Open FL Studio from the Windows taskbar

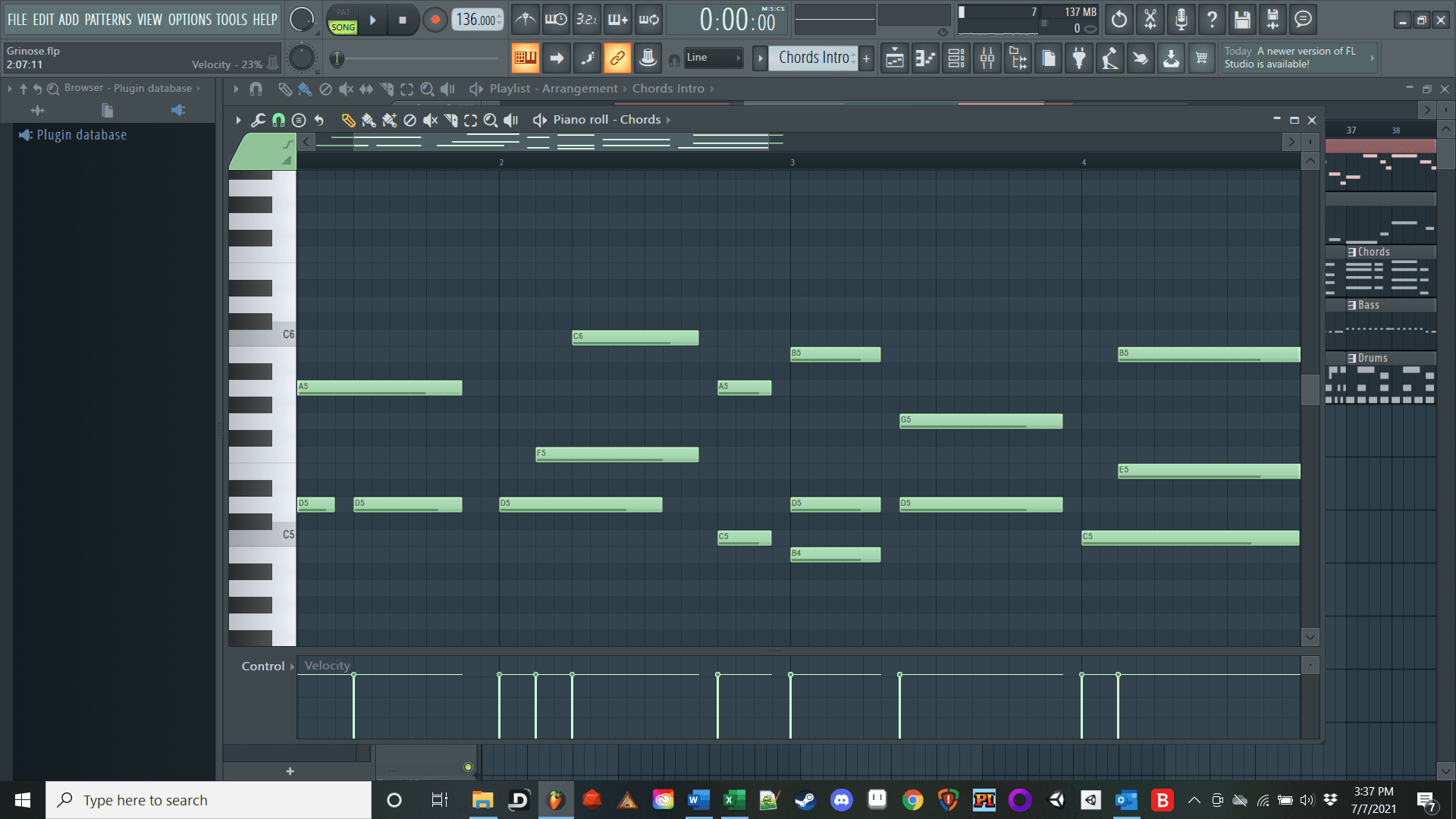(x=556, y=800)
